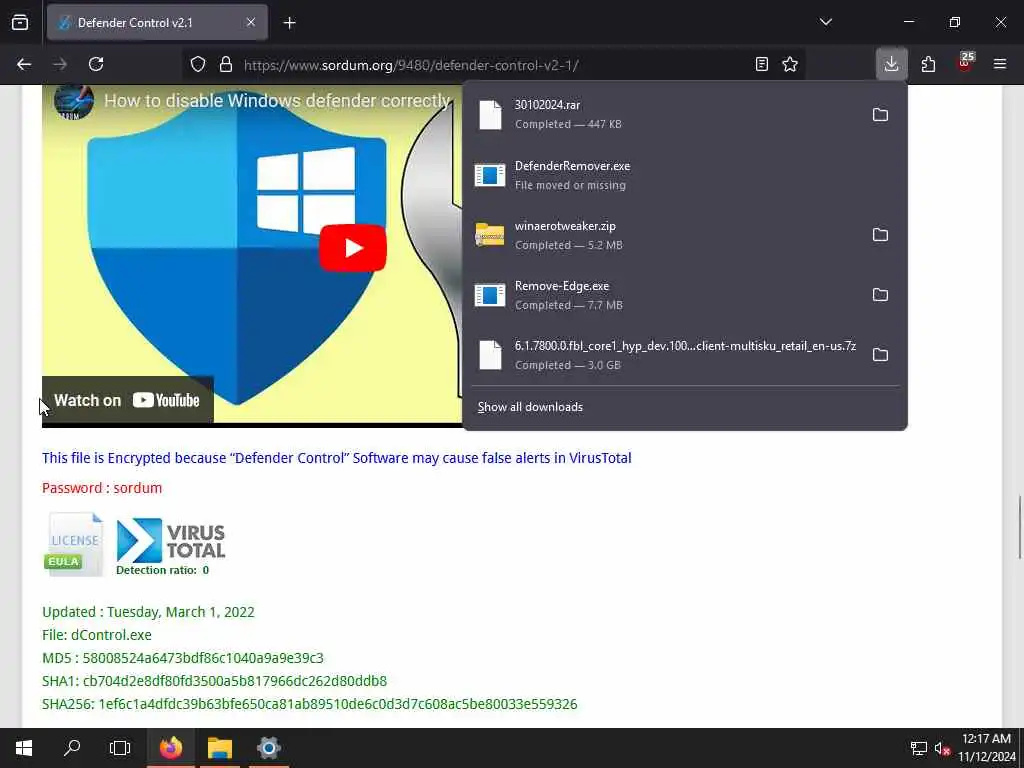
Task: Open the video title 'How to disable Windows defender correctly'
Action: point(277,101)
